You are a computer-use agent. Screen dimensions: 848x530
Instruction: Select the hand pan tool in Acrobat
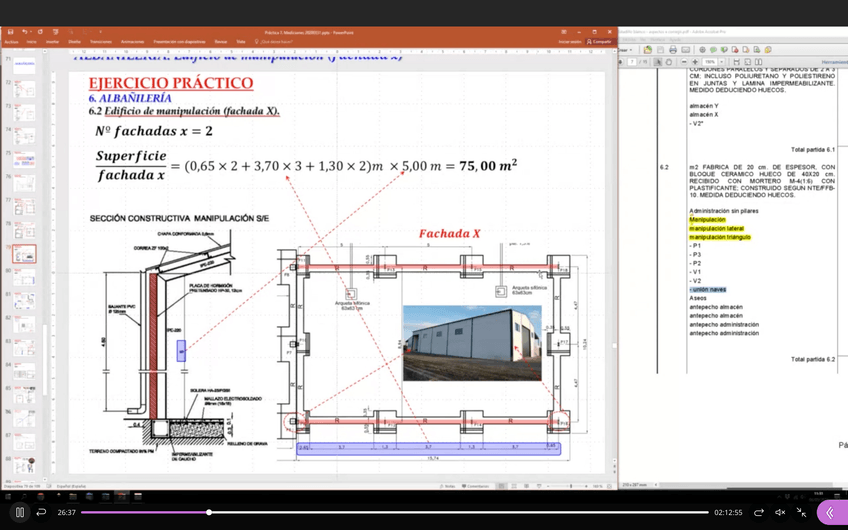tap(669, 62)
